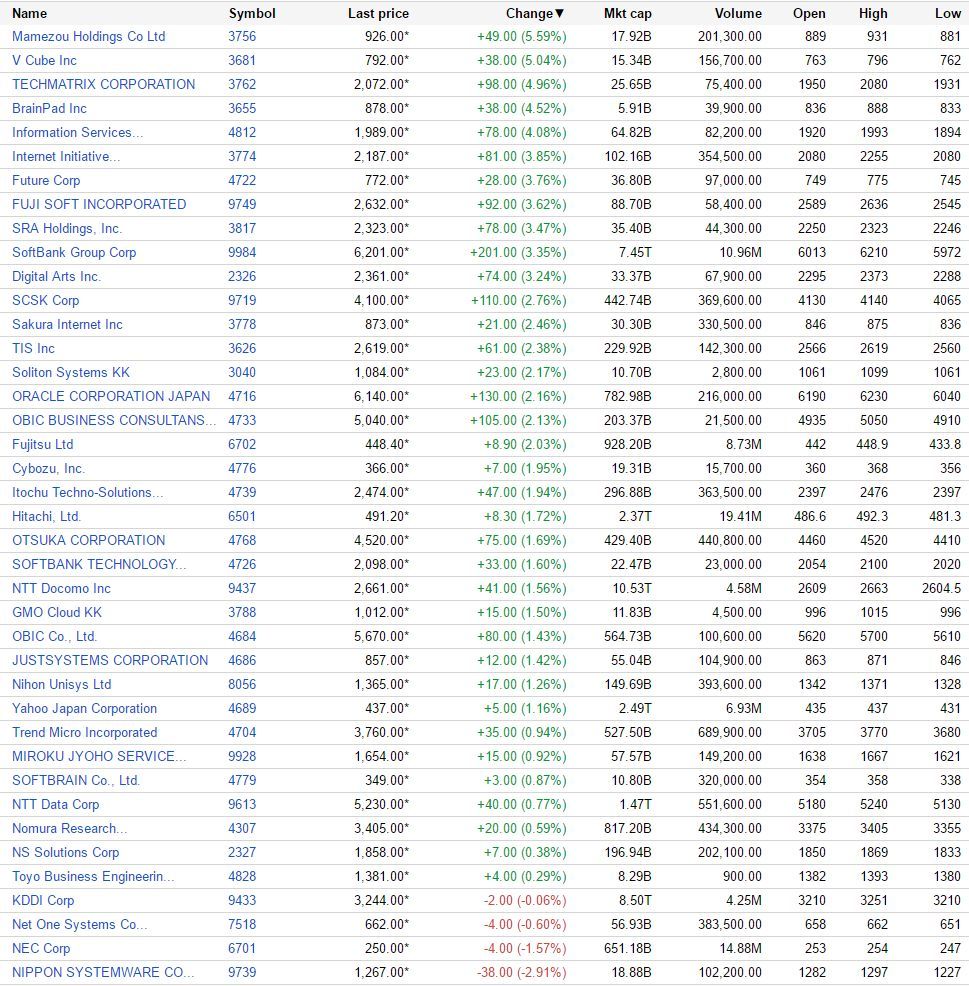Open symbol link 9613 for NTT Data

(242, 804)
